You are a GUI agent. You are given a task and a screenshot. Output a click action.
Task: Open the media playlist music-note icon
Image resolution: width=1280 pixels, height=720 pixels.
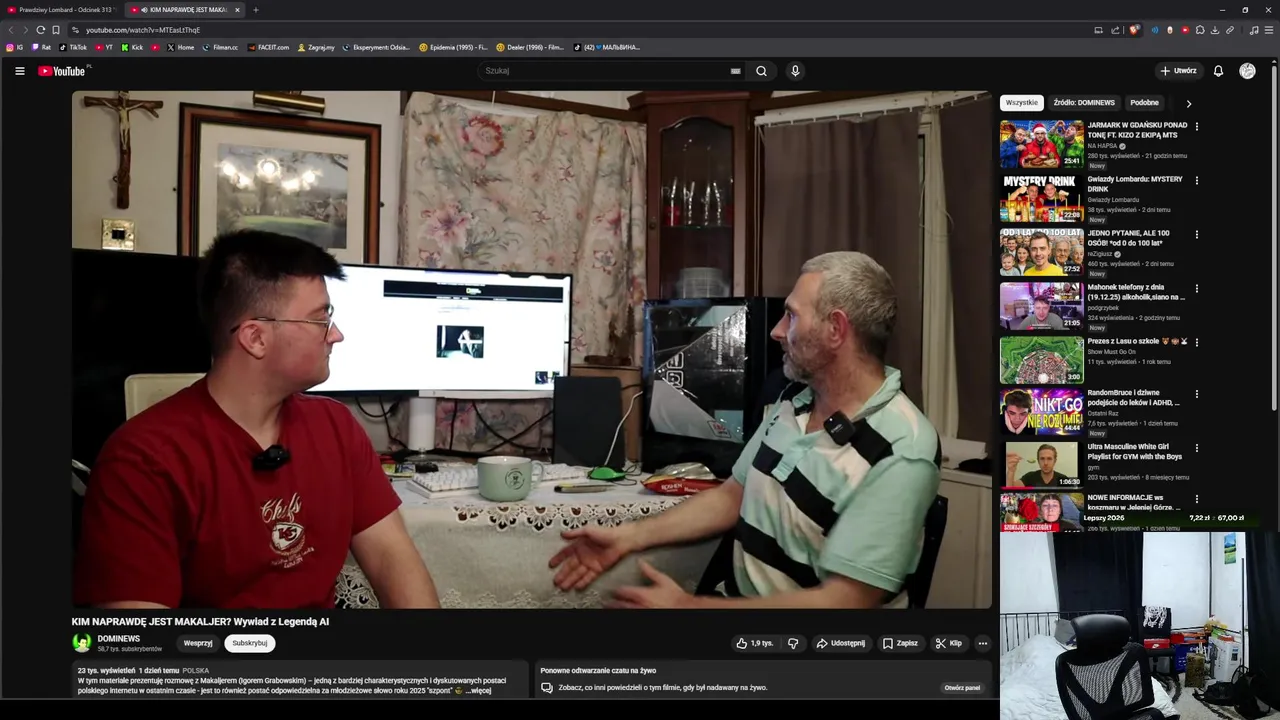1254,30
